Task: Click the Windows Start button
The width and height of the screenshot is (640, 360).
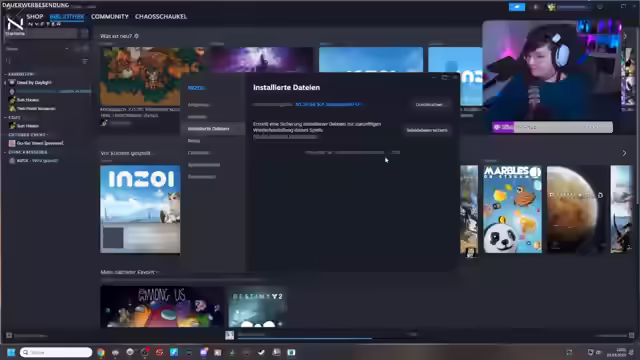Action: click(x=11, y=352)
